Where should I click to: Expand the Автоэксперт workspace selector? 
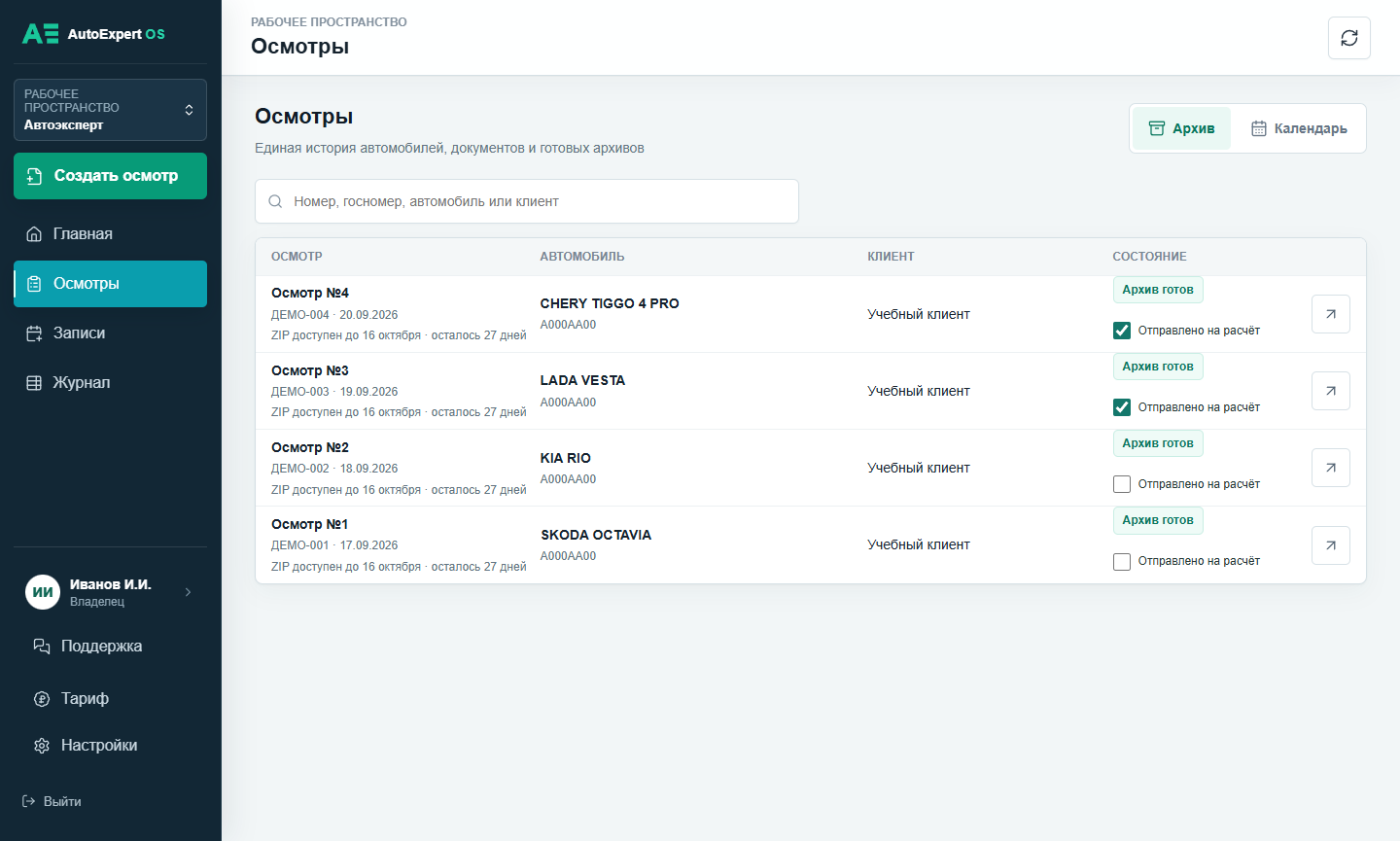click(110, 110)
